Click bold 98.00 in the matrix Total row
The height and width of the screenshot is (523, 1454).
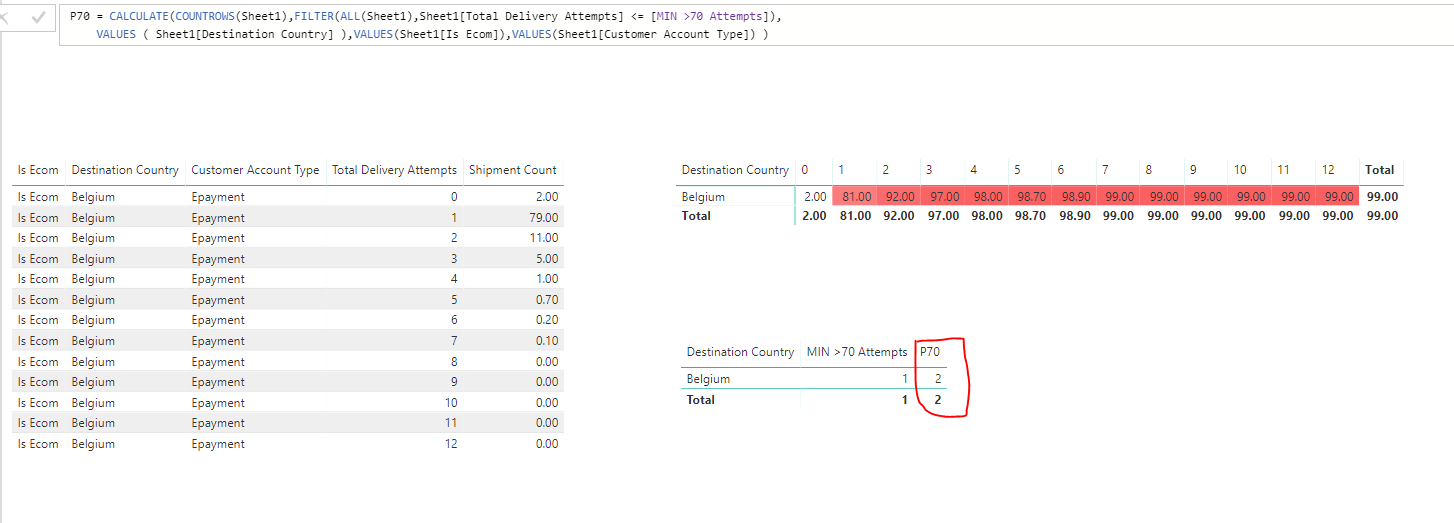tap(986, 216)
